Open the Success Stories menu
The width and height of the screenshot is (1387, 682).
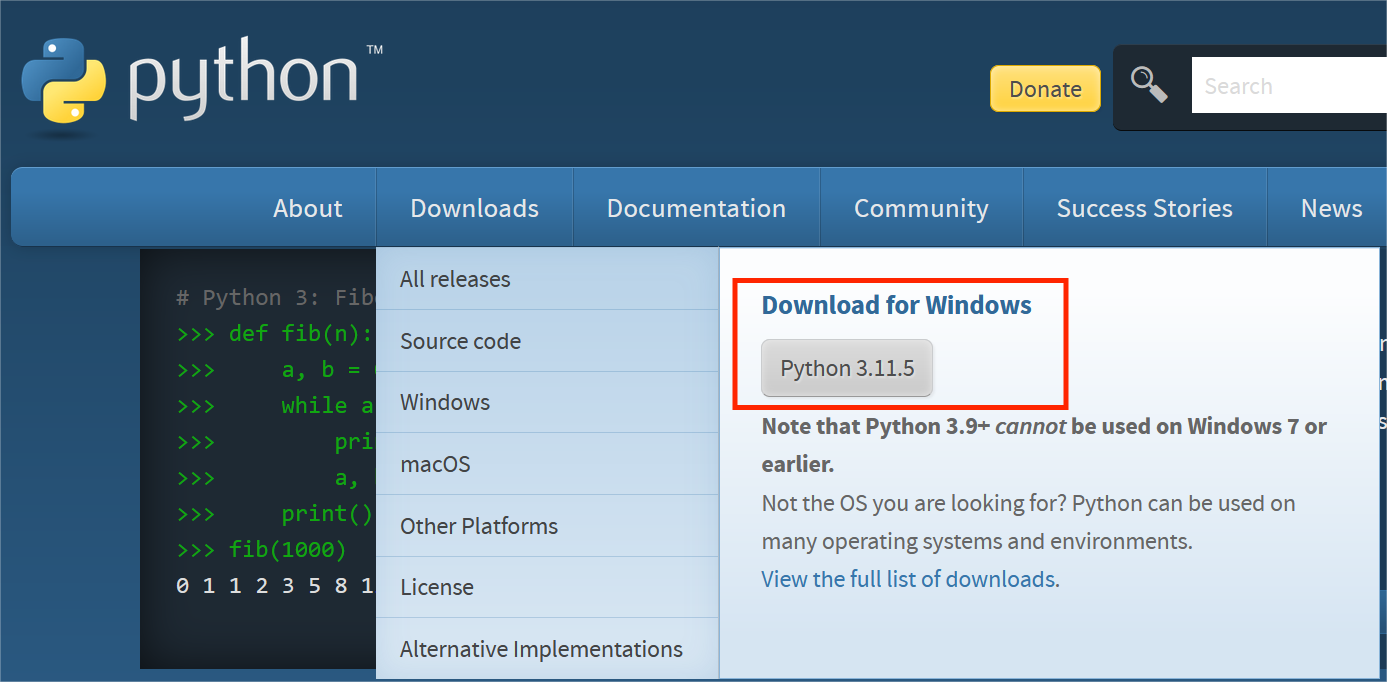tap(1144, 208)
